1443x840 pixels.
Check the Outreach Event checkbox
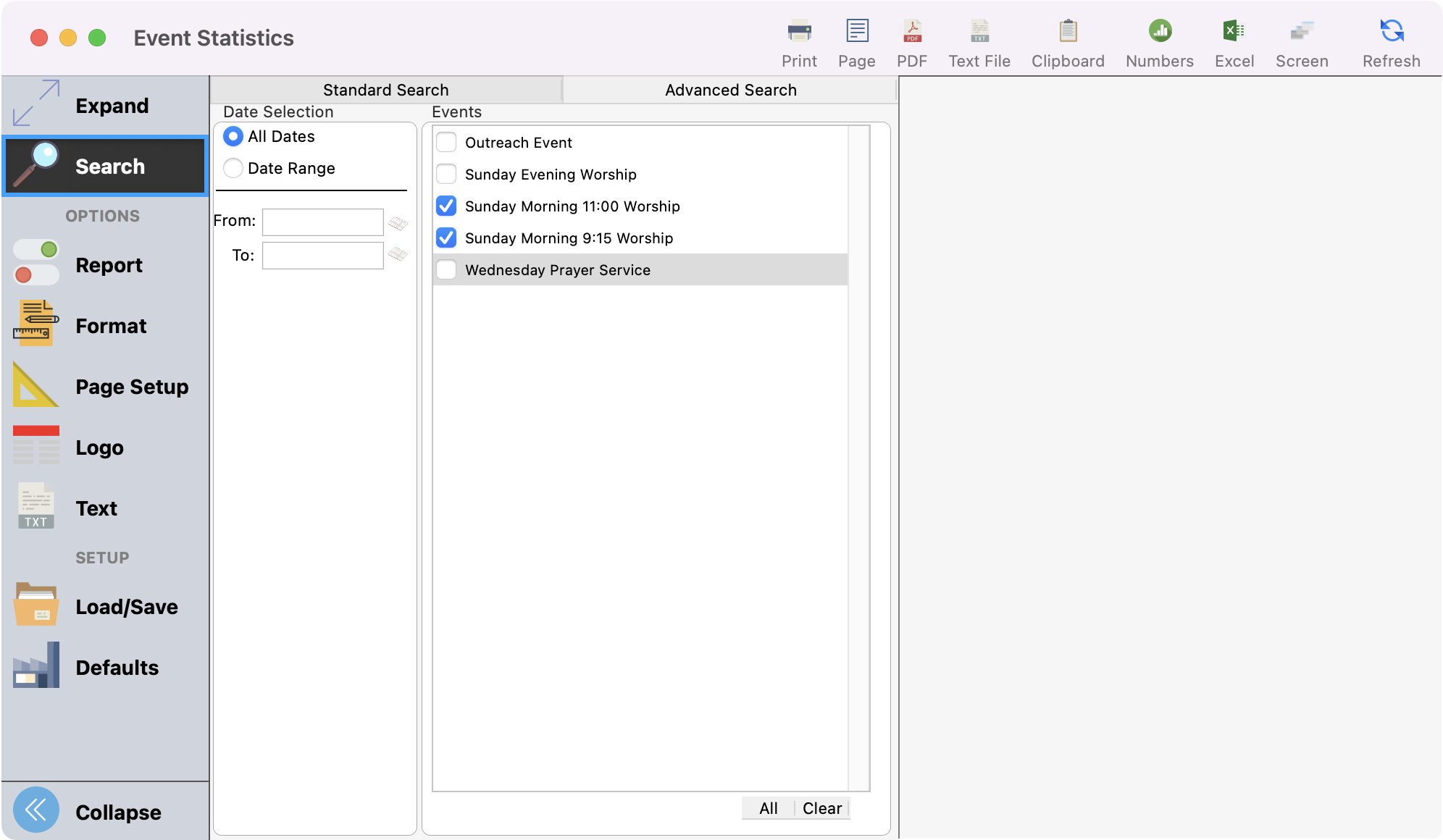pyautogui.click(x=446, y=143)
